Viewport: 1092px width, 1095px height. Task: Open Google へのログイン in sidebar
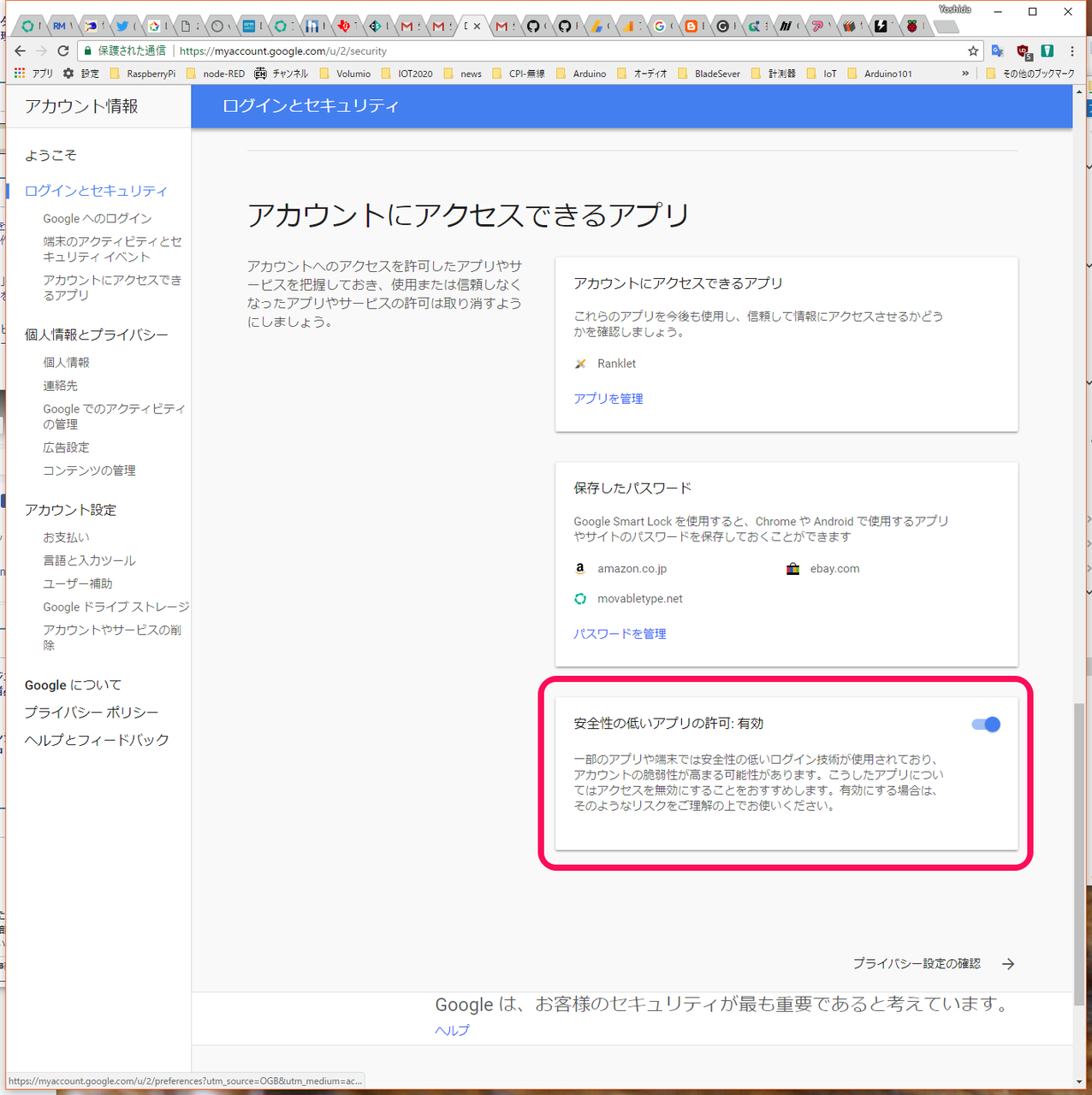98,219
